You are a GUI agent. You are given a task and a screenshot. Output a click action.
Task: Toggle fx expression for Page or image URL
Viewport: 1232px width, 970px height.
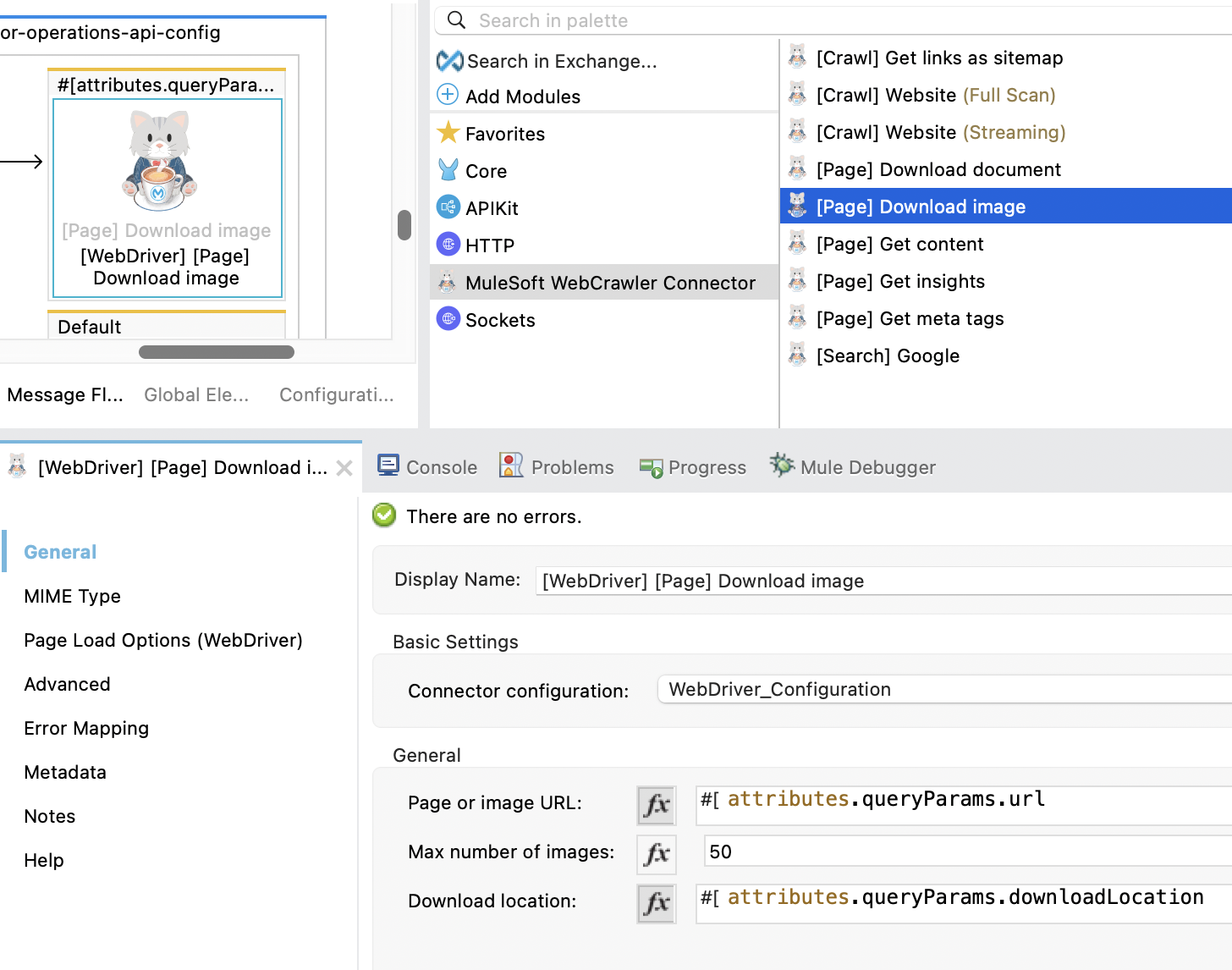(657, 805)
